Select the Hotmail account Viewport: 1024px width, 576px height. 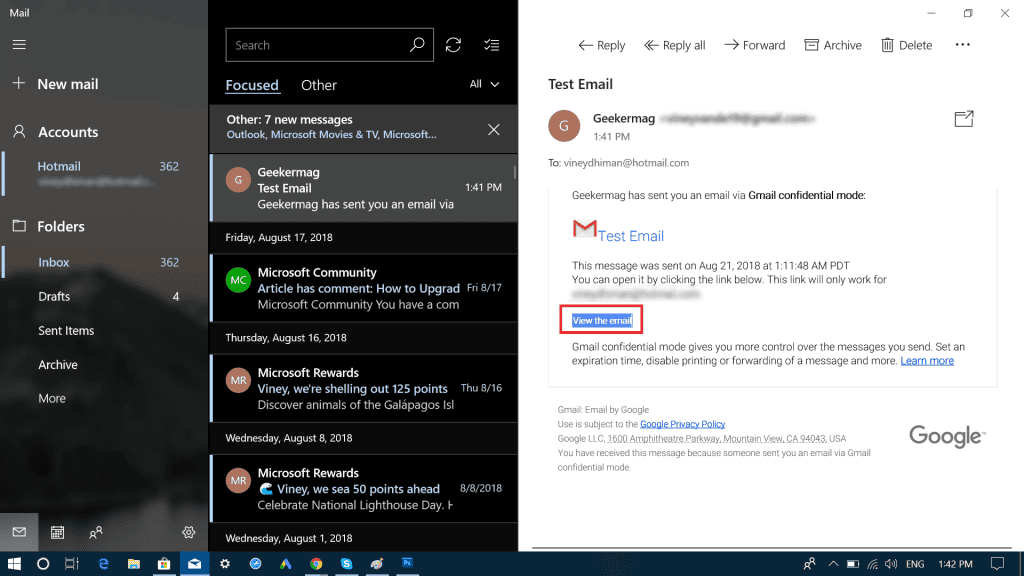[104, 173]
